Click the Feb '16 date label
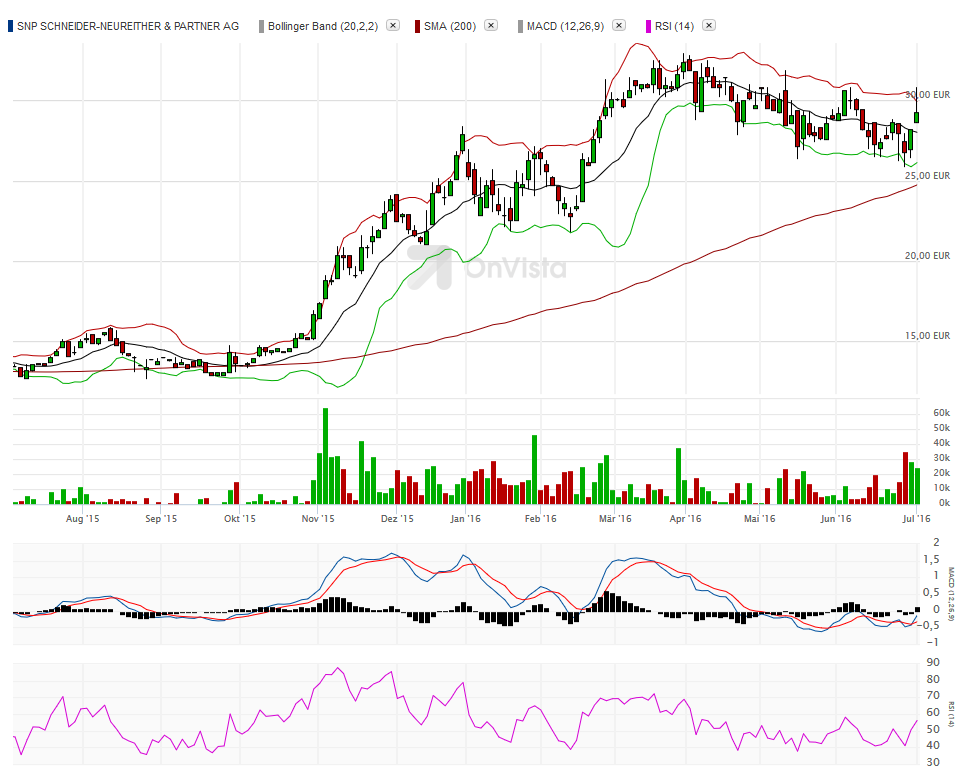The width and height of the screenshot is (965, 784). point(540,519)
